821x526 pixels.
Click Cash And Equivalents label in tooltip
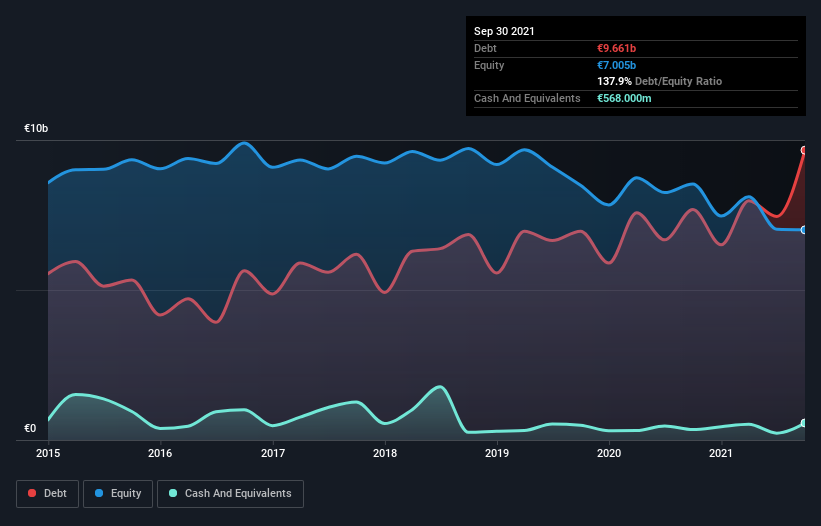coord(527,98)
